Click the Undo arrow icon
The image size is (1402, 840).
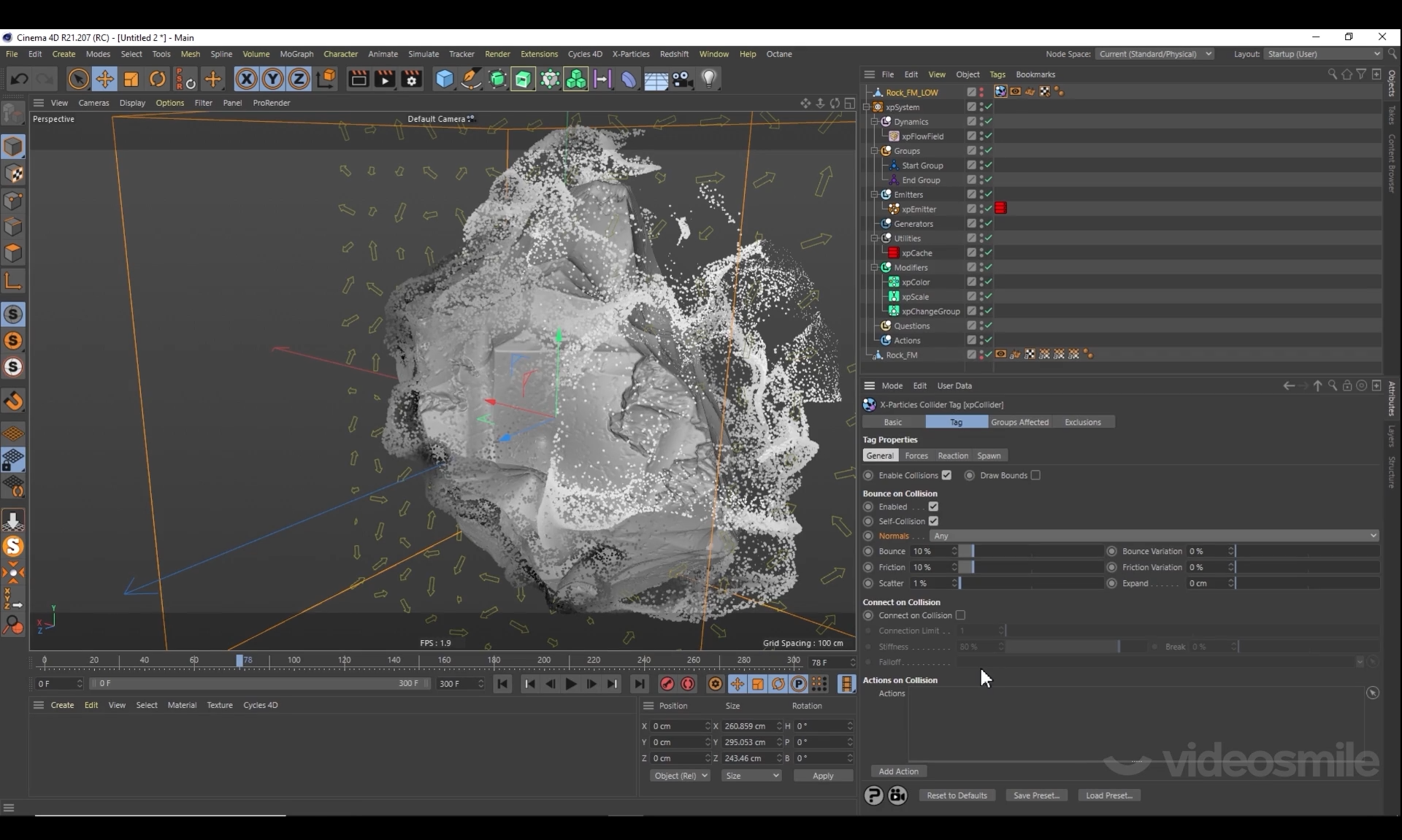pyautogui.click(x=20, y=79)
